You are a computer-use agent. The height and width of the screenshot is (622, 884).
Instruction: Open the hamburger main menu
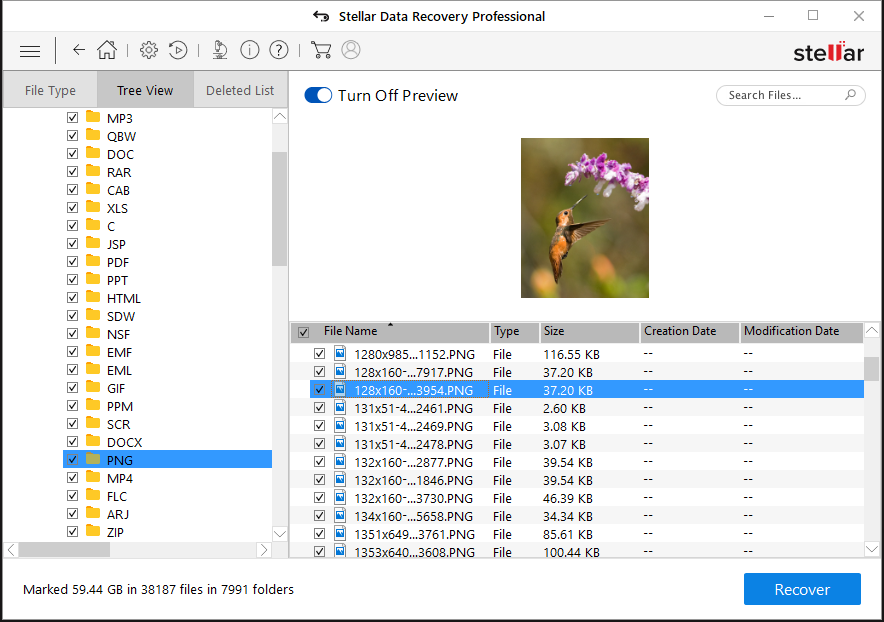30,51
